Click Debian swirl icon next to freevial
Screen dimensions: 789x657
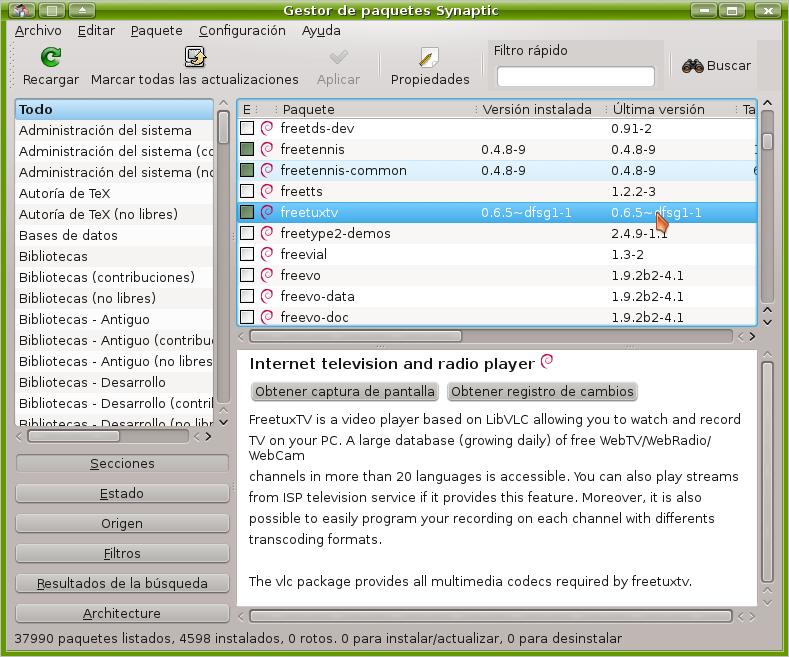click(267, 254)
